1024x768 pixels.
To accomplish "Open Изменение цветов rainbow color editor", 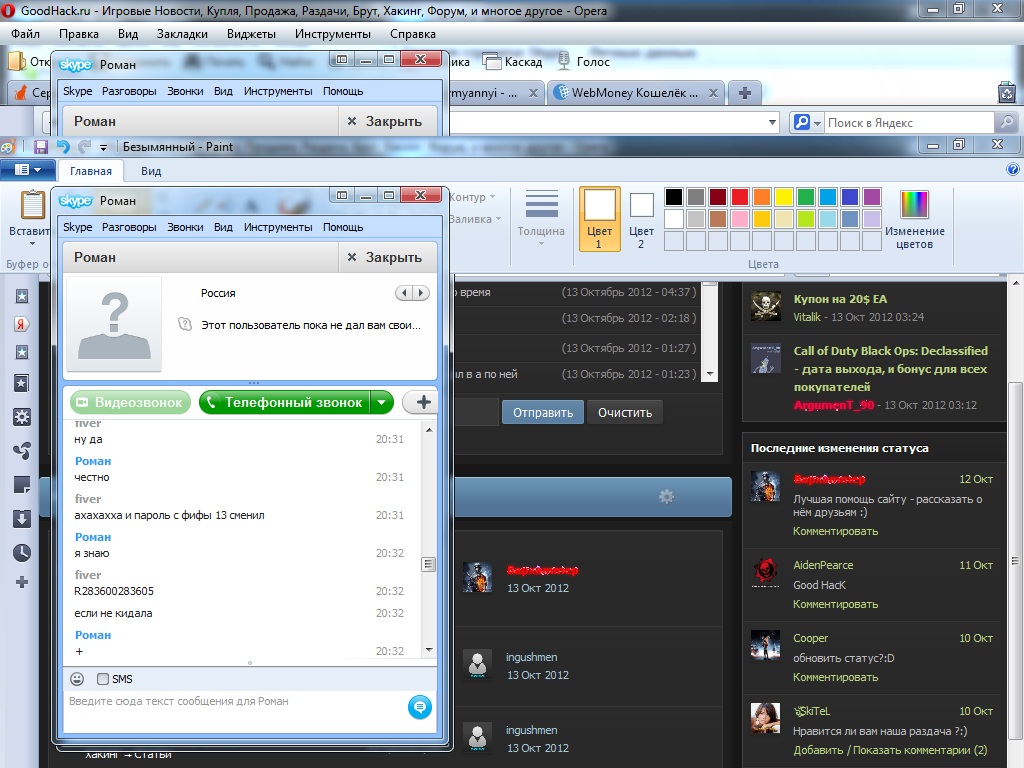I will pos(914,219).
